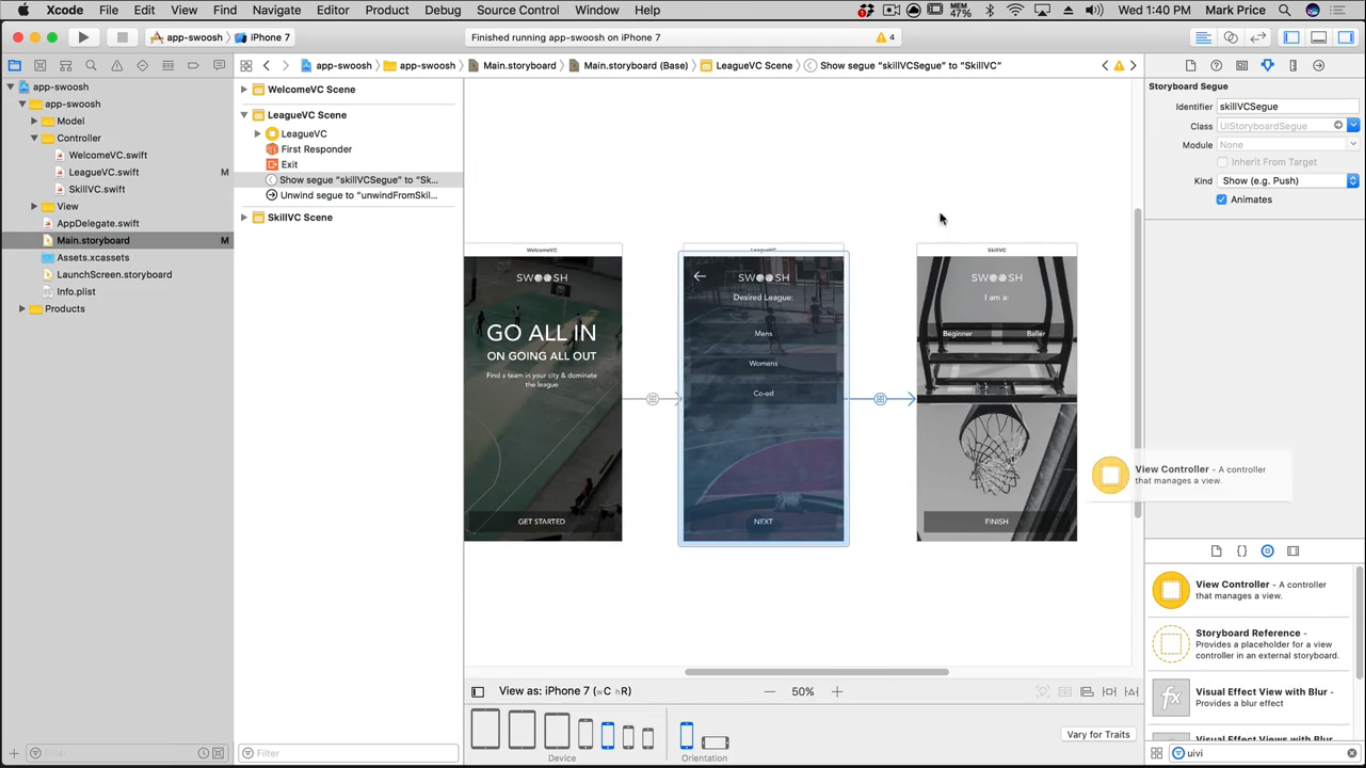
Task: Click the canvas horizontal scrollbar
Action: click(816, 672)
